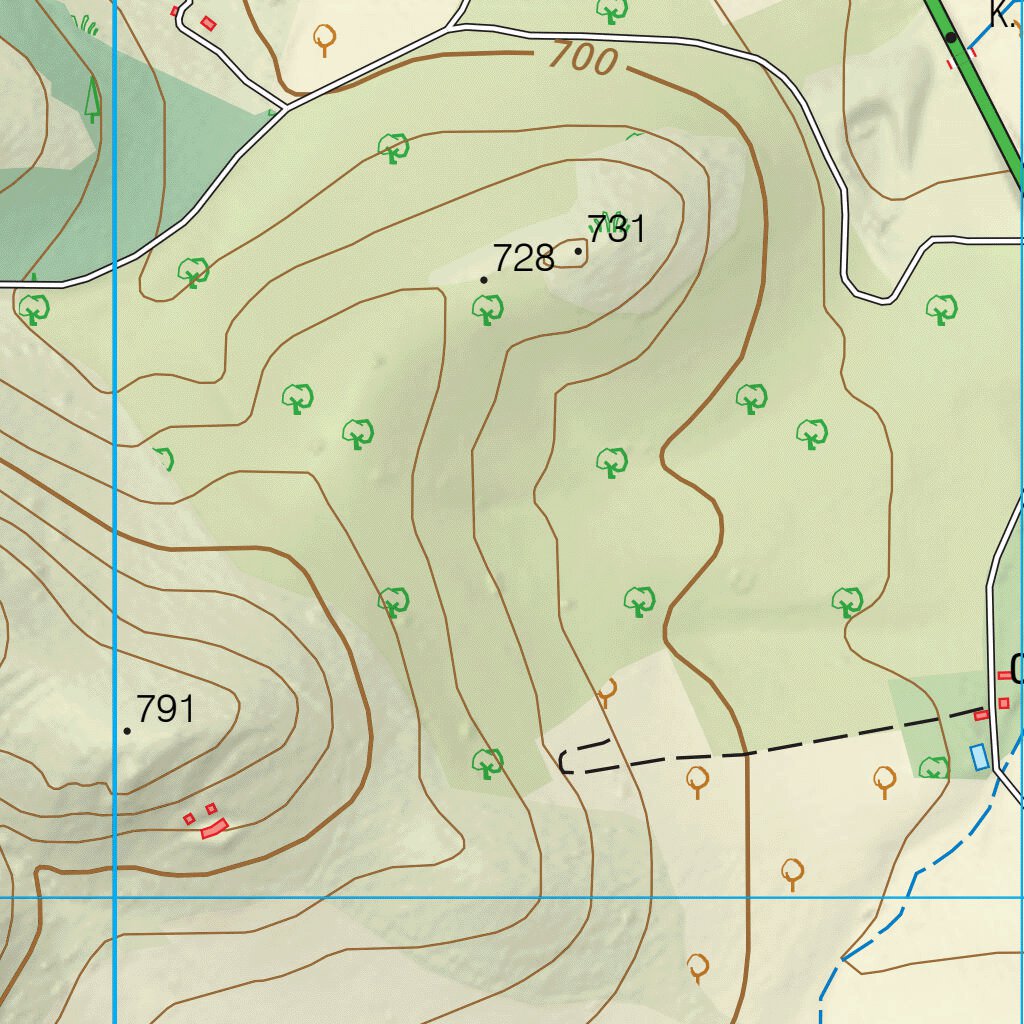Click the 728 spot height label
Screen dimensions: 1024x1024
coord(523,258)
